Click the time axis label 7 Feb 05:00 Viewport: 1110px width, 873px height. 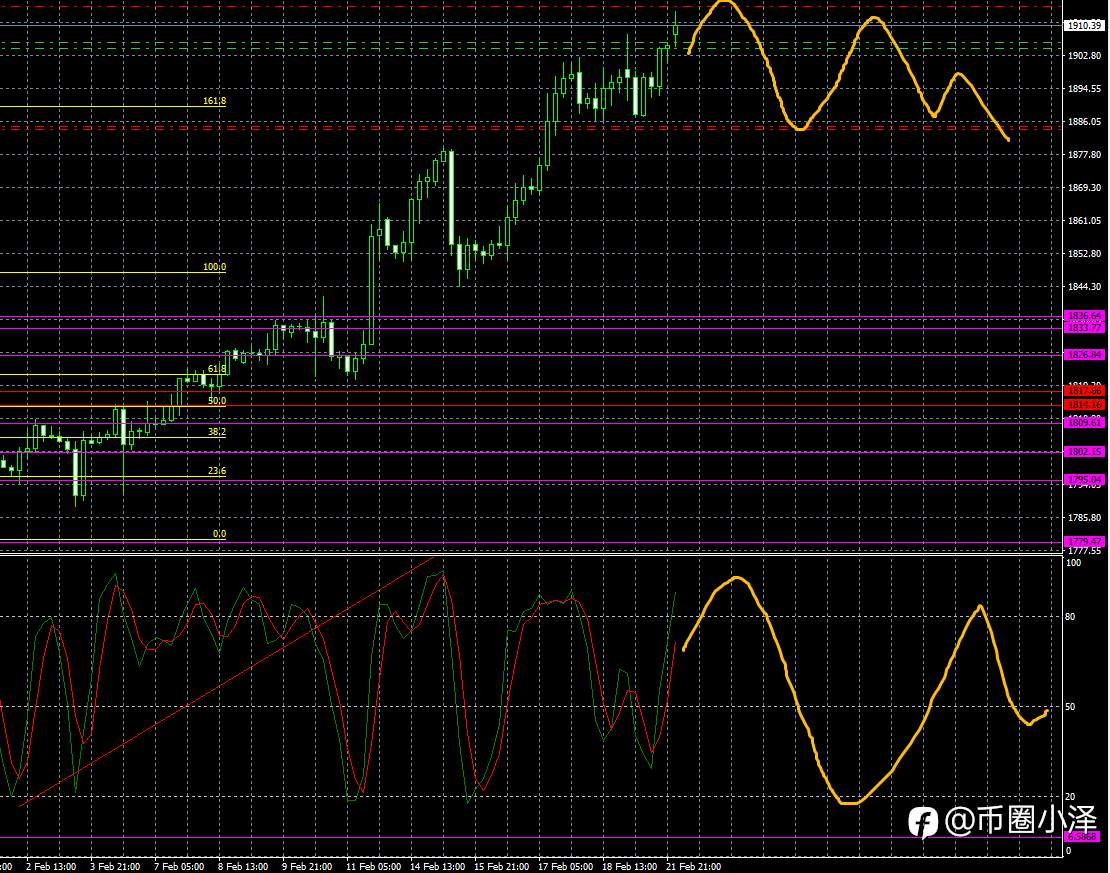[179, 867]
